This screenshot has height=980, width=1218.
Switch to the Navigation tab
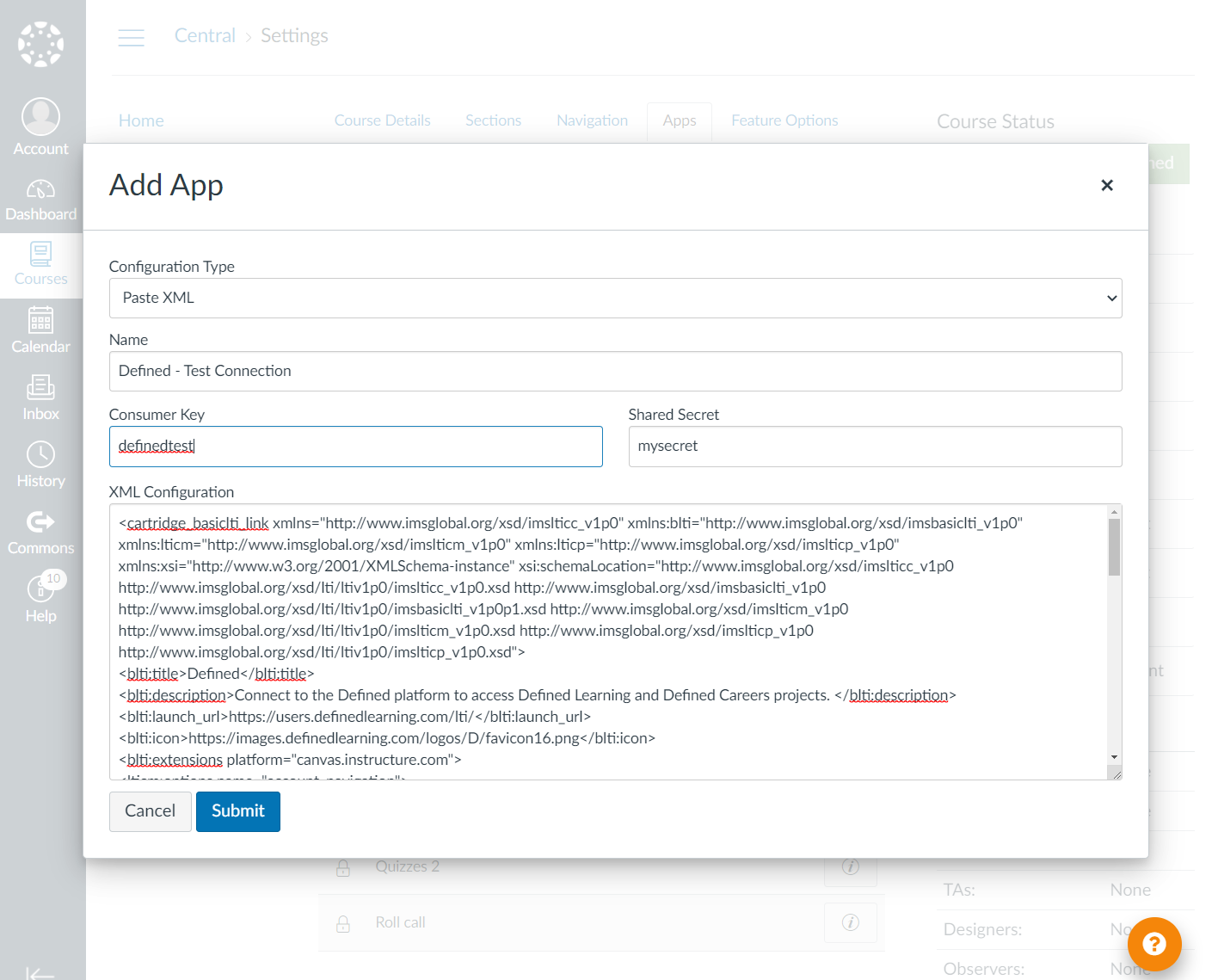pyautogui.click(x=593, y=120)
